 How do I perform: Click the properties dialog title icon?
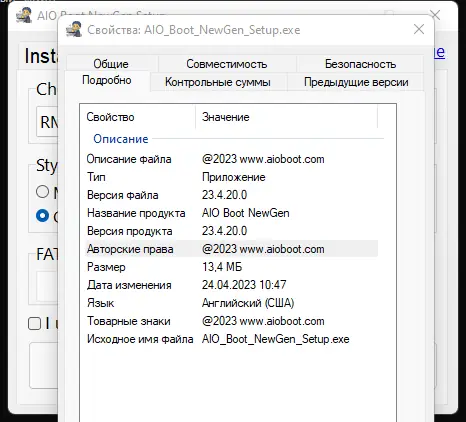point(74,29)
